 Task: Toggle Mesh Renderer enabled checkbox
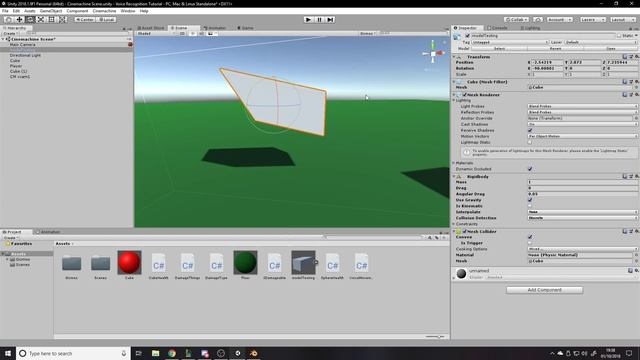(464, 95)
